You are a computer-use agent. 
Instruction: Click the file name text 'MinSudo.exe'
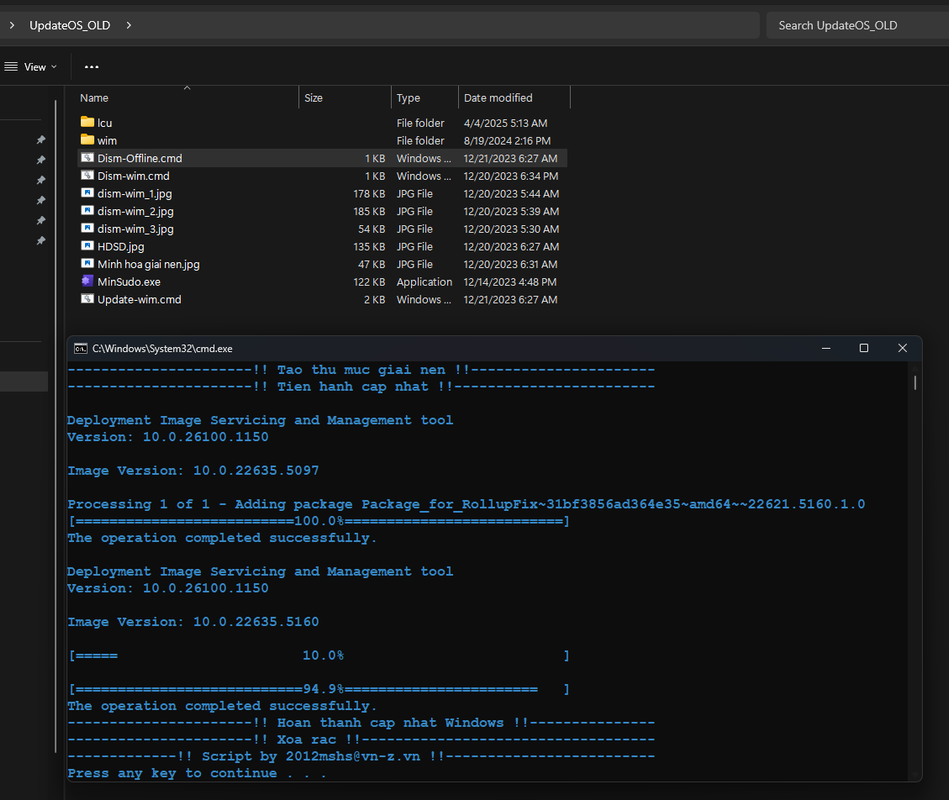click(129, 281)
